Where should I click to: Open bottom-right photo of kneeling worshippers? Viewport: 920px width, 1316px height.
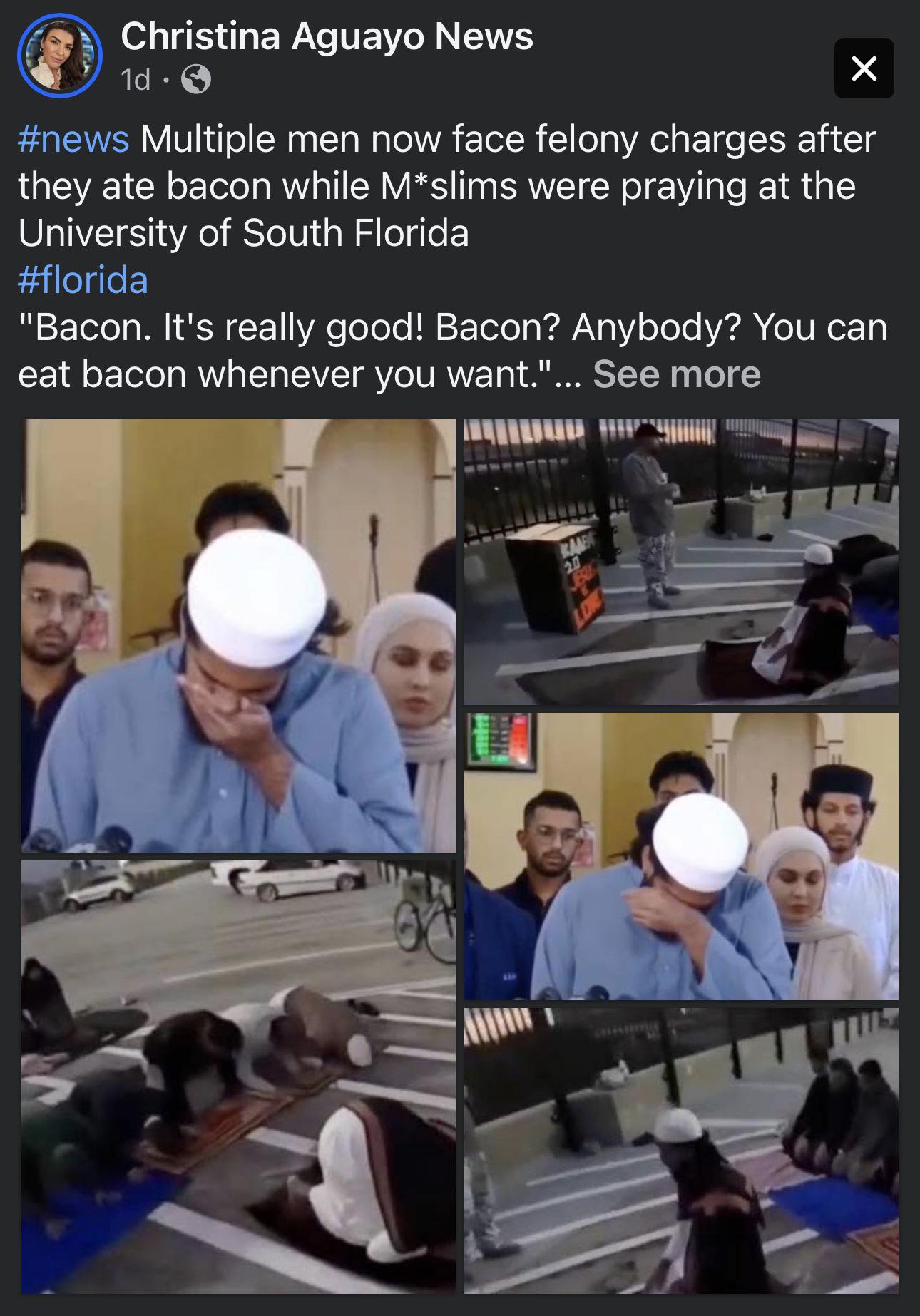pos(681,1151)
